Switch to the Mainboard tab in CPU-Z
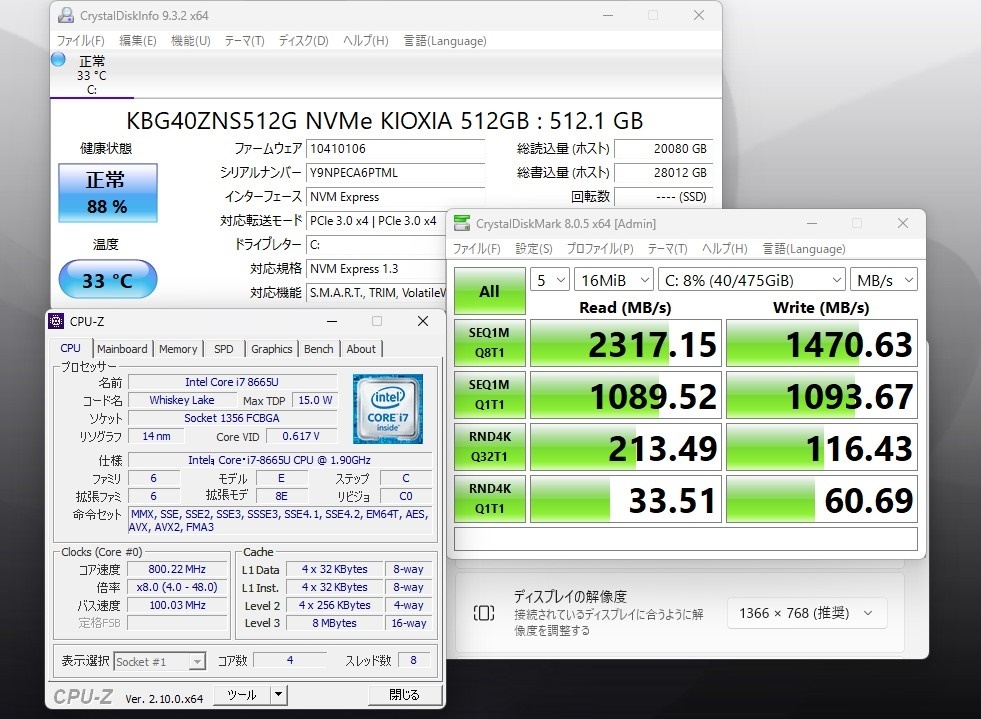Image resolution: width=981 pixels, height=719 pixels. [122, 349]
